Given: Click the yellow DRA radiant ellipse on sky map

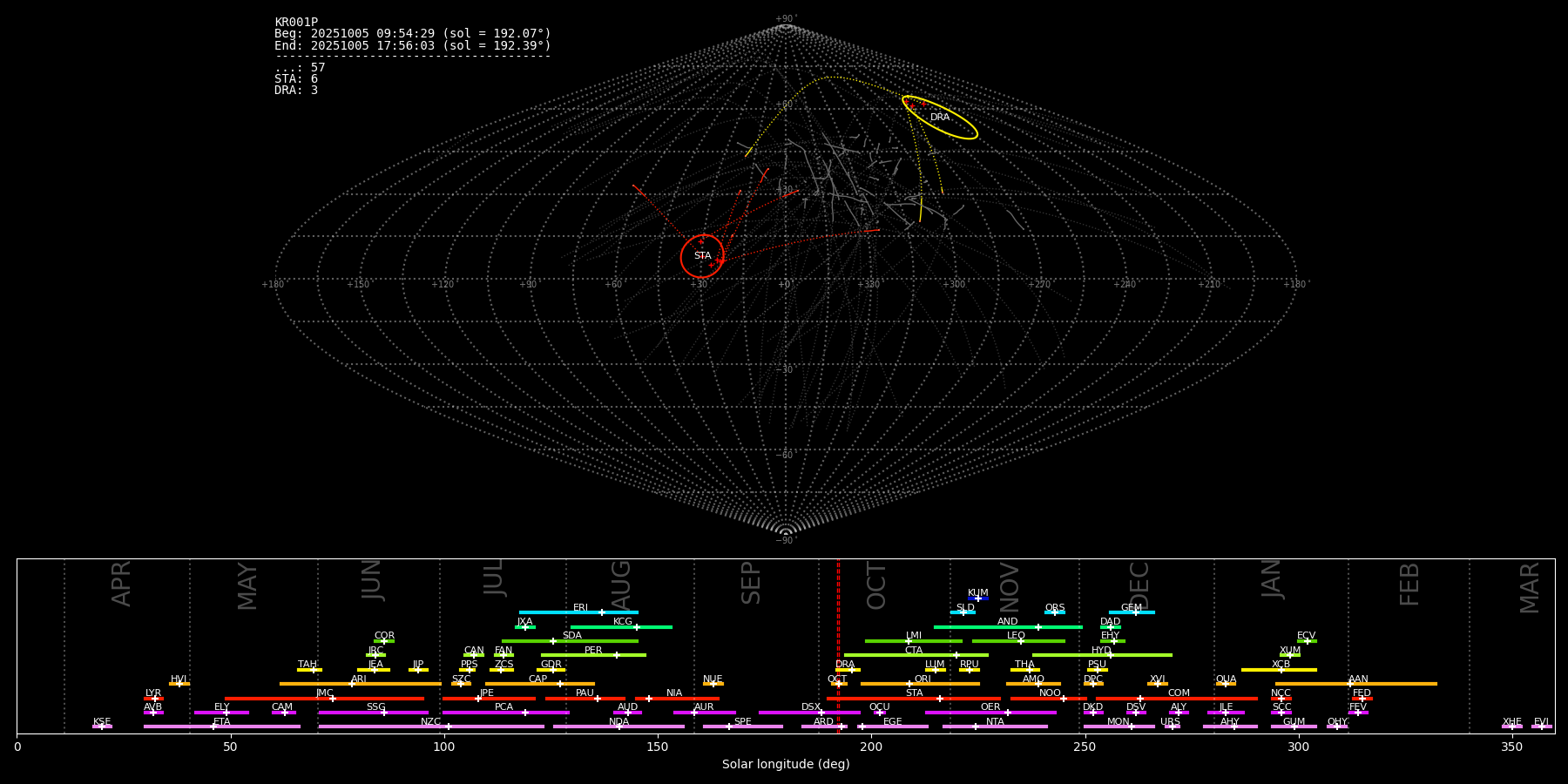Looking at the screenshot, I should 940,118.
